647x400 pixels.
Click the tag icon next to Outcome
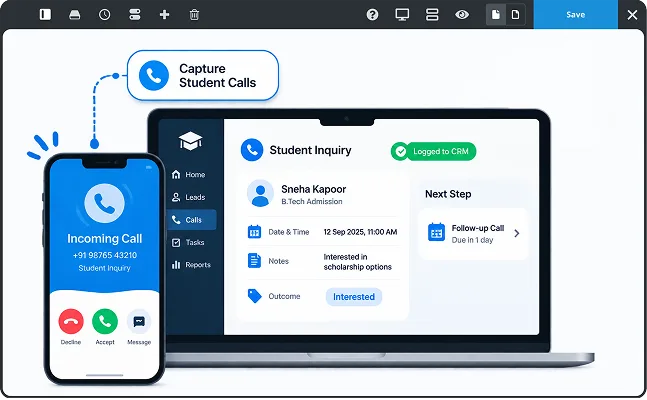pyautogui.click(x=254, y=296)
